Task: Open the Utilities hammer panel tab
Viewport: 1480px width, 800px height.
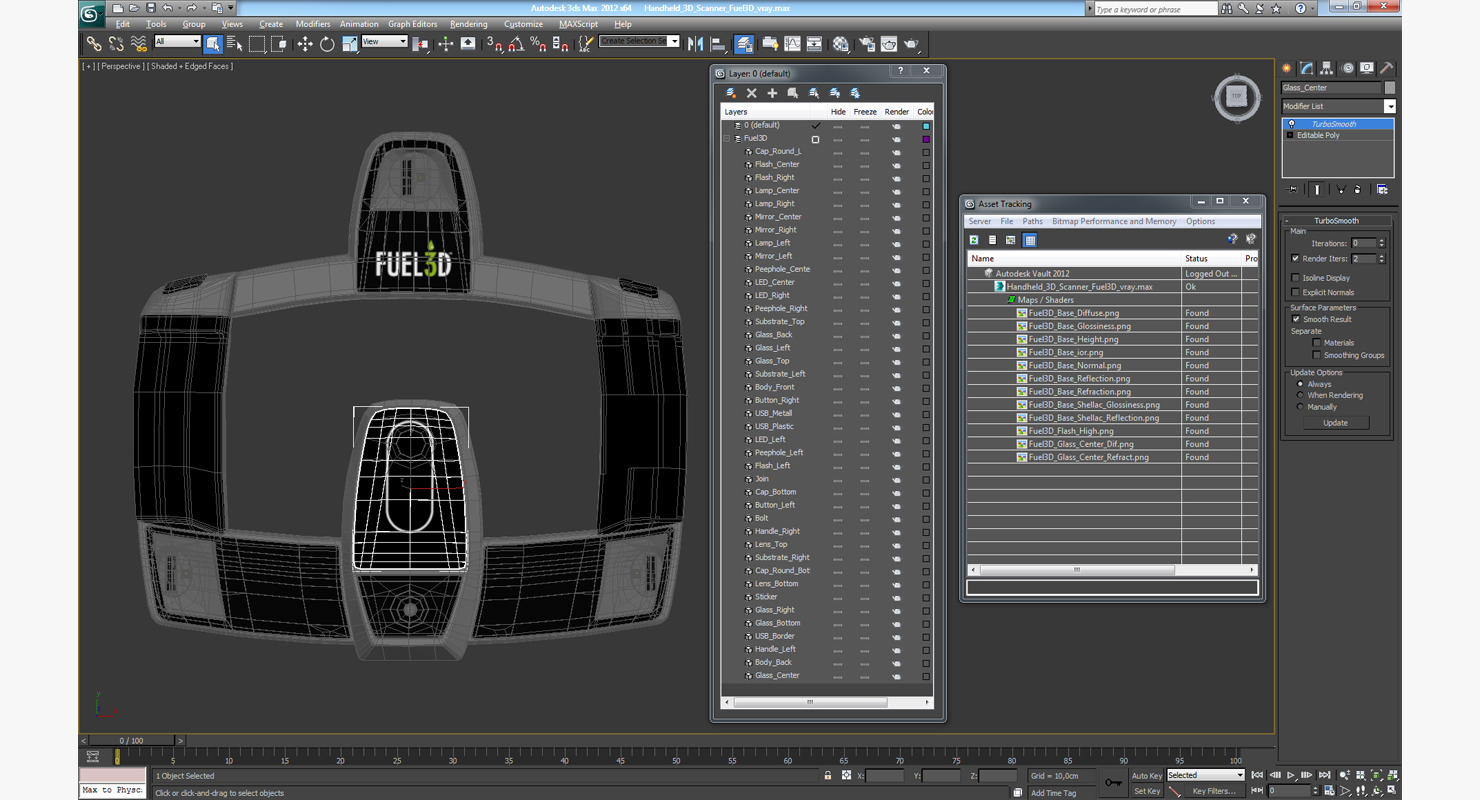Action: pos(1386,68)
